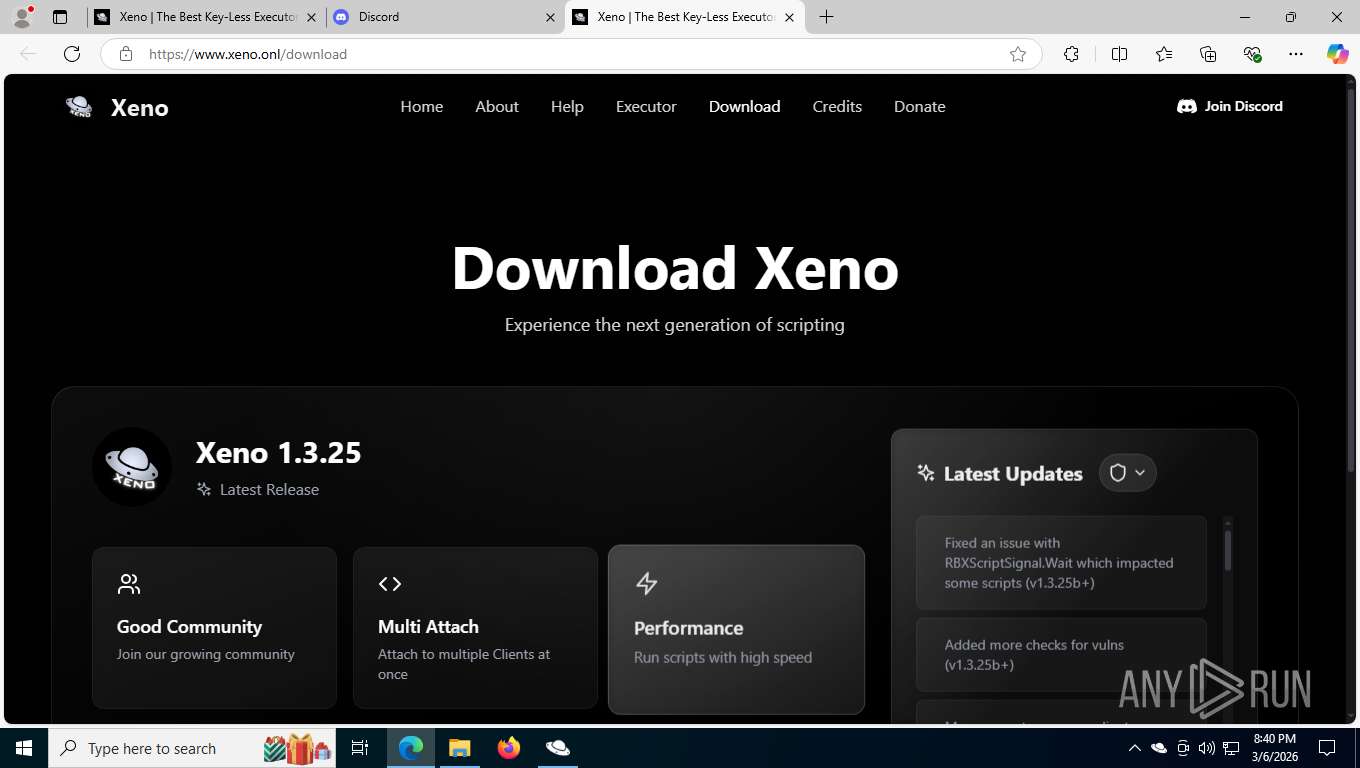Refresh the page

pyautogui.click(x=72, y=54)
